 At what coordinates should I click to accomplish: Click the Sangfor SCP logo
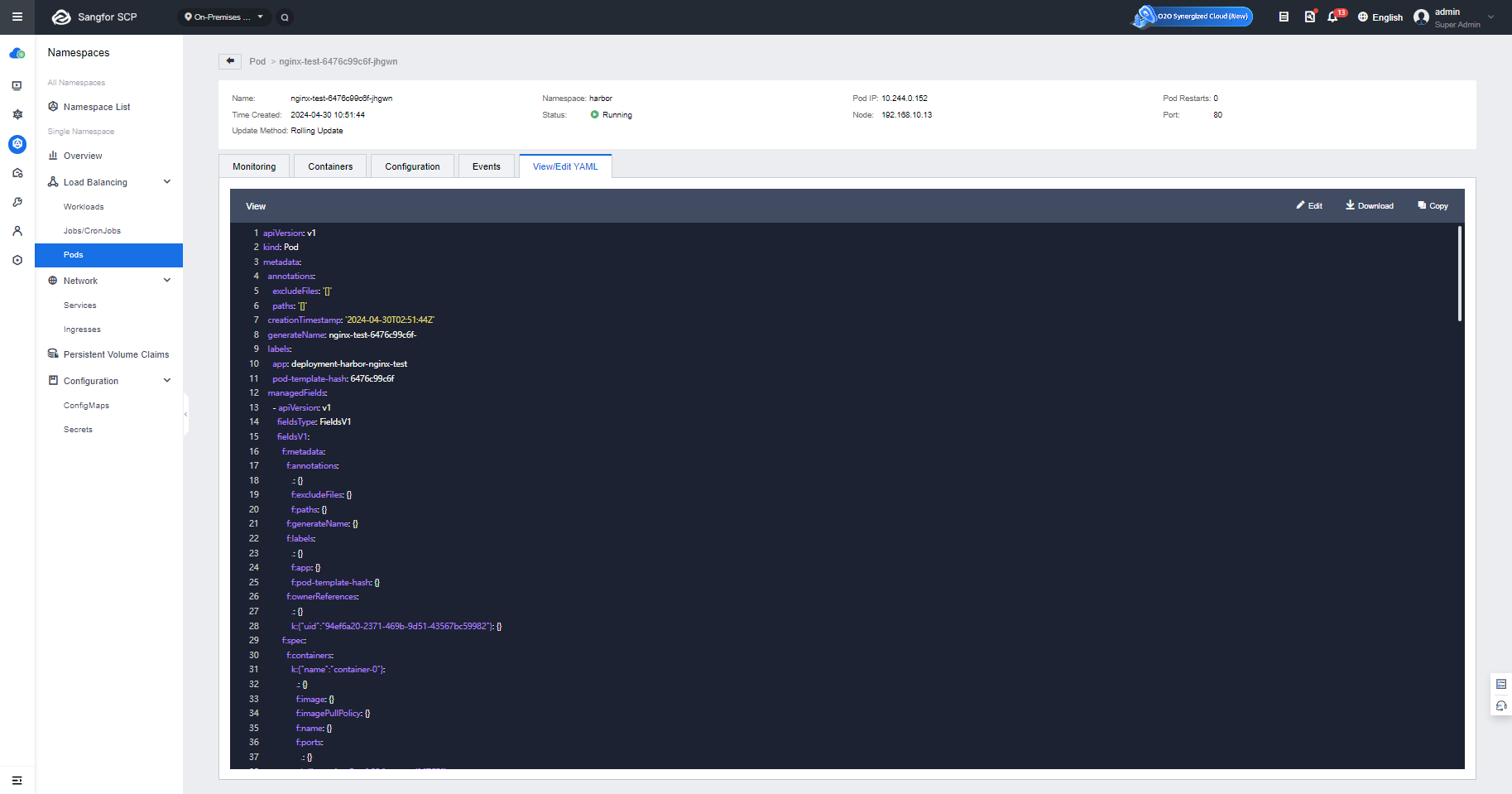[94, 17]
